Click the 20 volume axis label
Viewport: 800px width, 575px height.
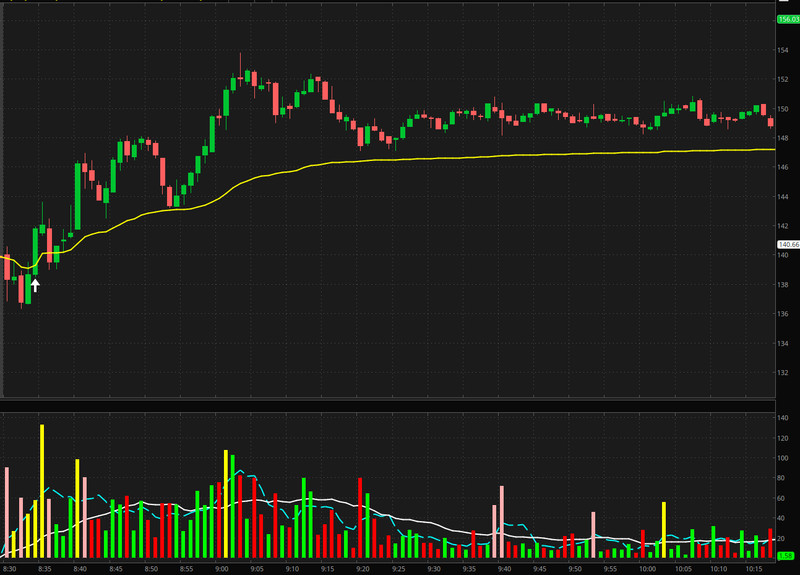(x=781, y=538)
